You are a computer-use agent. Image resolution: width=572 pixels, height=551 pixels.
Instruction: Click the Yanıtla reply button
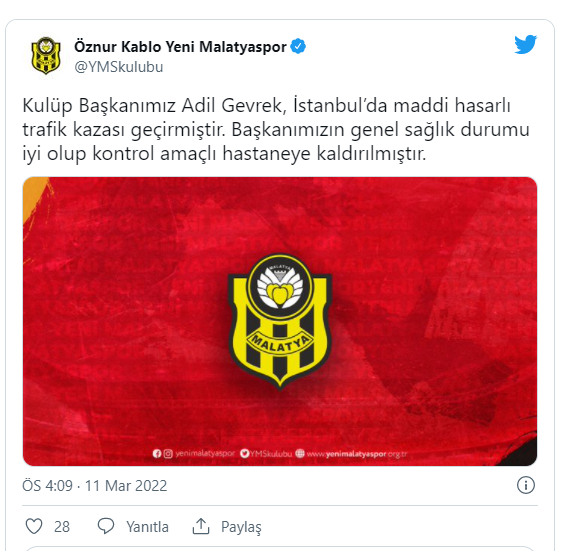[x=147, y=527]
